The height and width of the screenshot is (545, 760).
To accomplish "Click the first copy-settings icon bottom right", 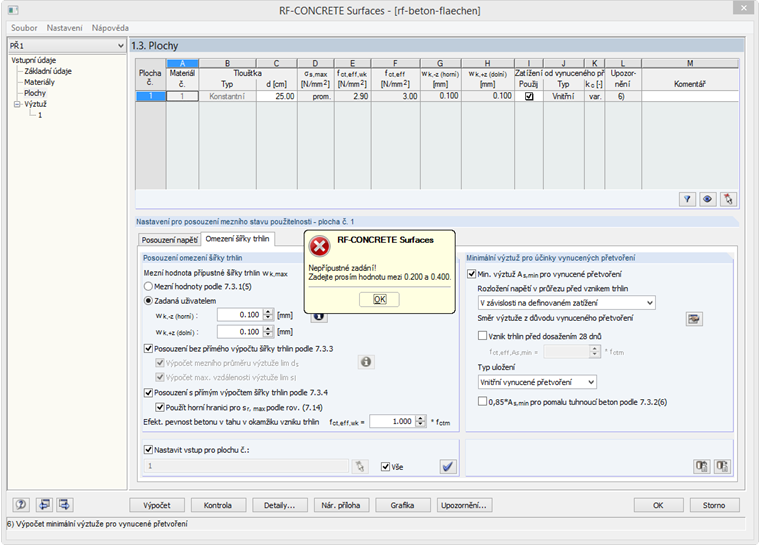I will click(701, 466).
